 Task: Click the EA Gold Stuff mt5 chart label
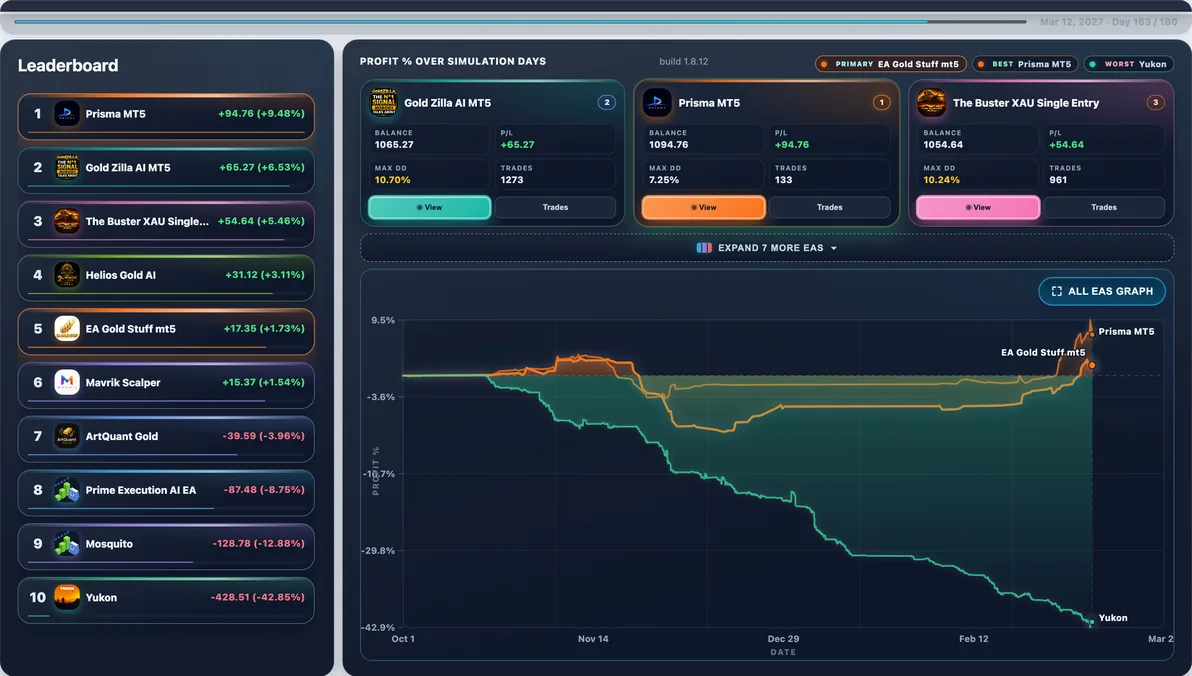[x=1043, y=353]
